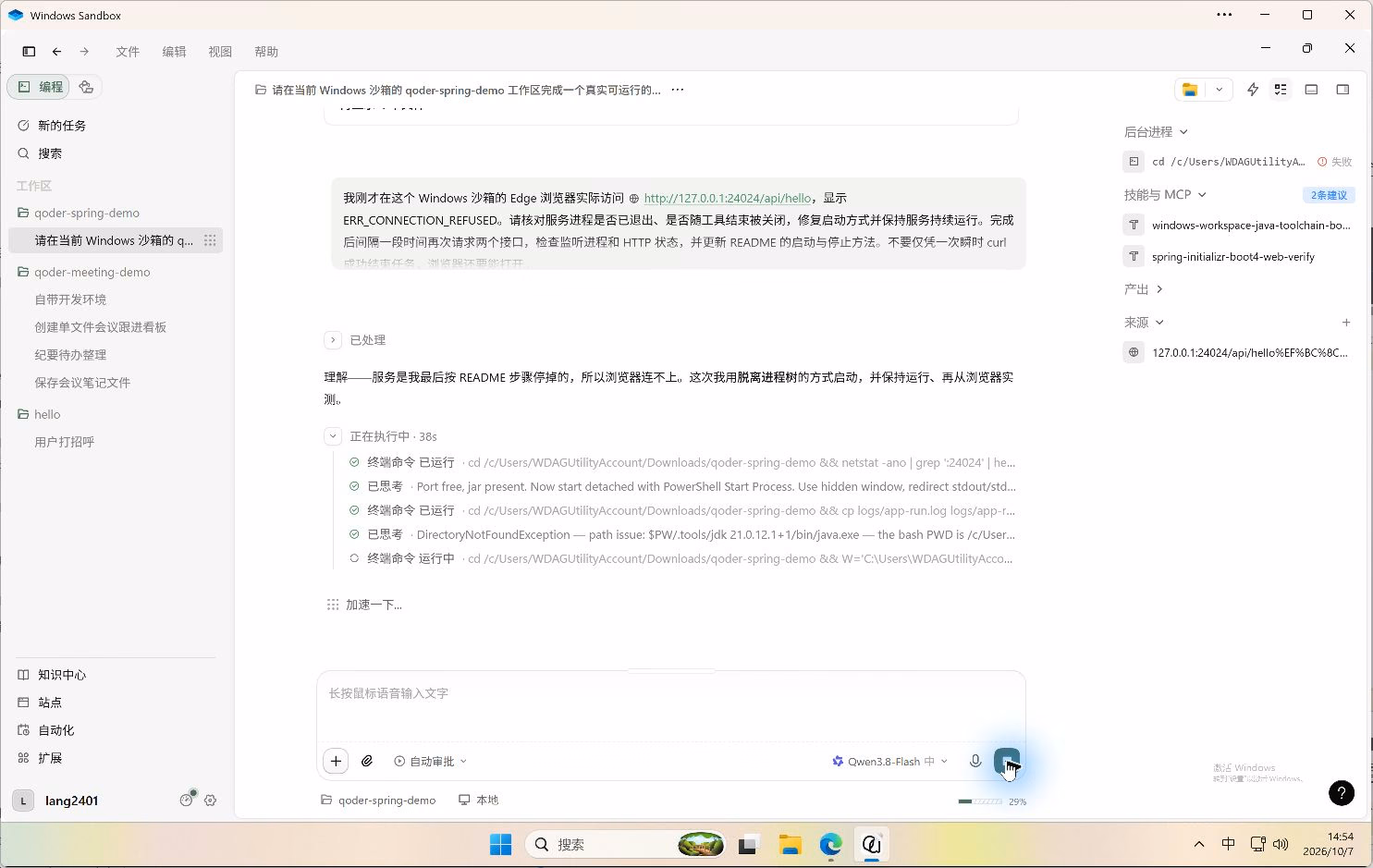Screen dimensions: 1373x868
Task: Open settings gear at sidebar bottom
Action: coord(211,801)
